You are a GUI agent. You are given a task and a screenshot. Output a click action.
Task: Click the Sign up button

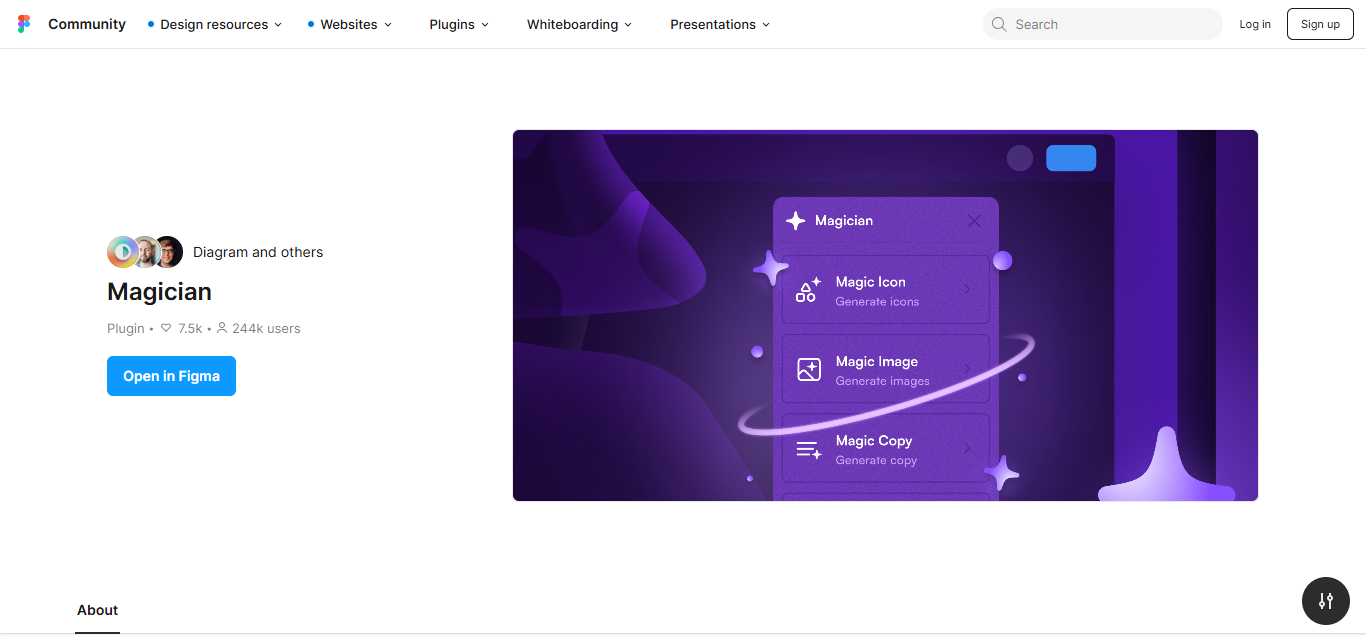coord(1320,24)
